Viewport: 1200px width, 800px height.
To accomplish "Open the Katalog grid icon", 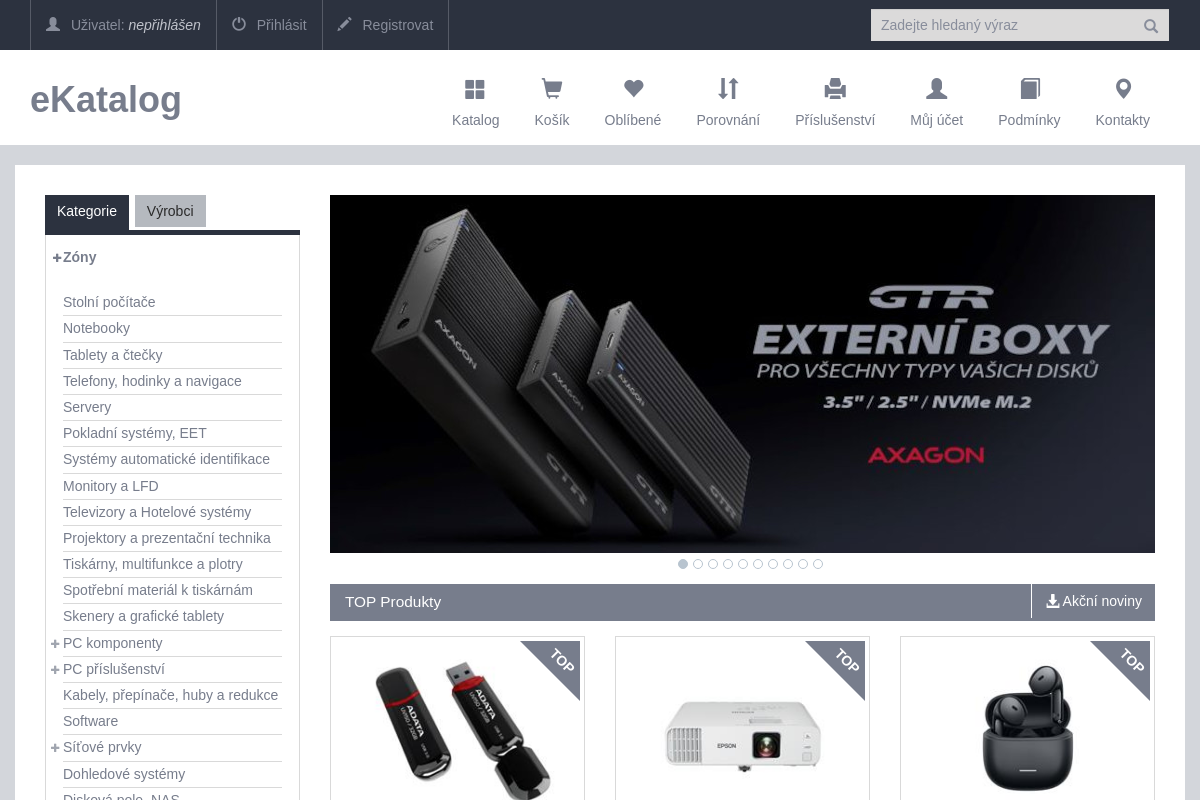I will [x=475, y=90].
